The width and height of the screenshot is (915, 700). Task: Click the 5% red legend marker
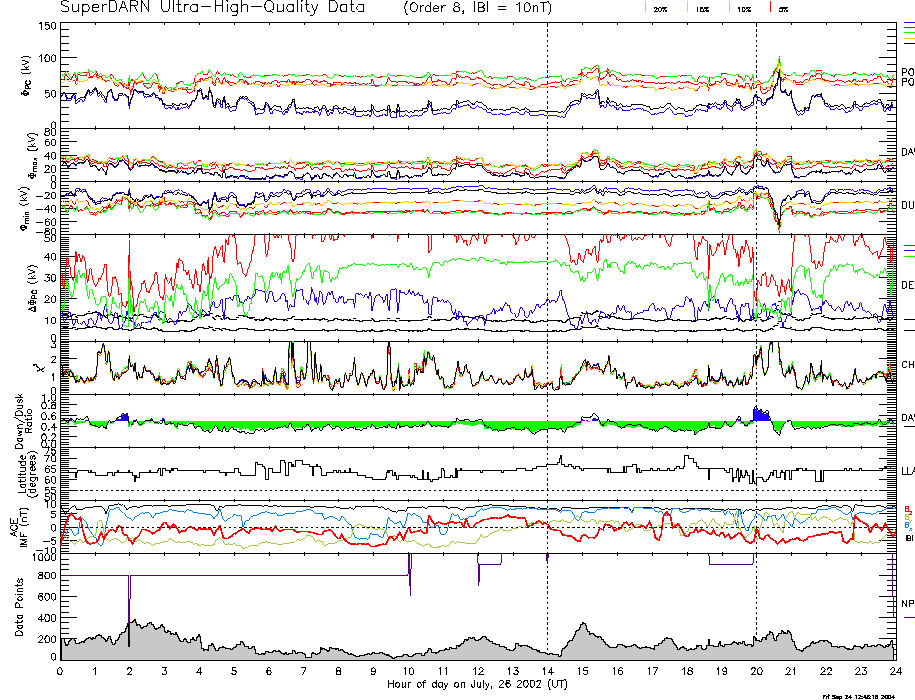point(771,8)
